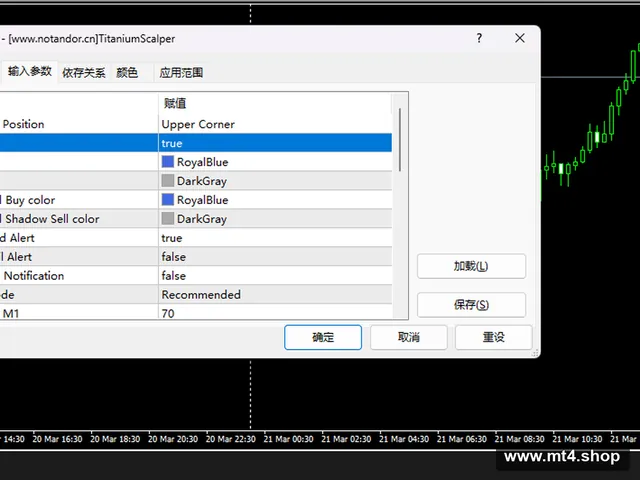The height and width of the screenshot is (480, 640).
Task: Select the Upper Corner value for Position
Action: 275,124
